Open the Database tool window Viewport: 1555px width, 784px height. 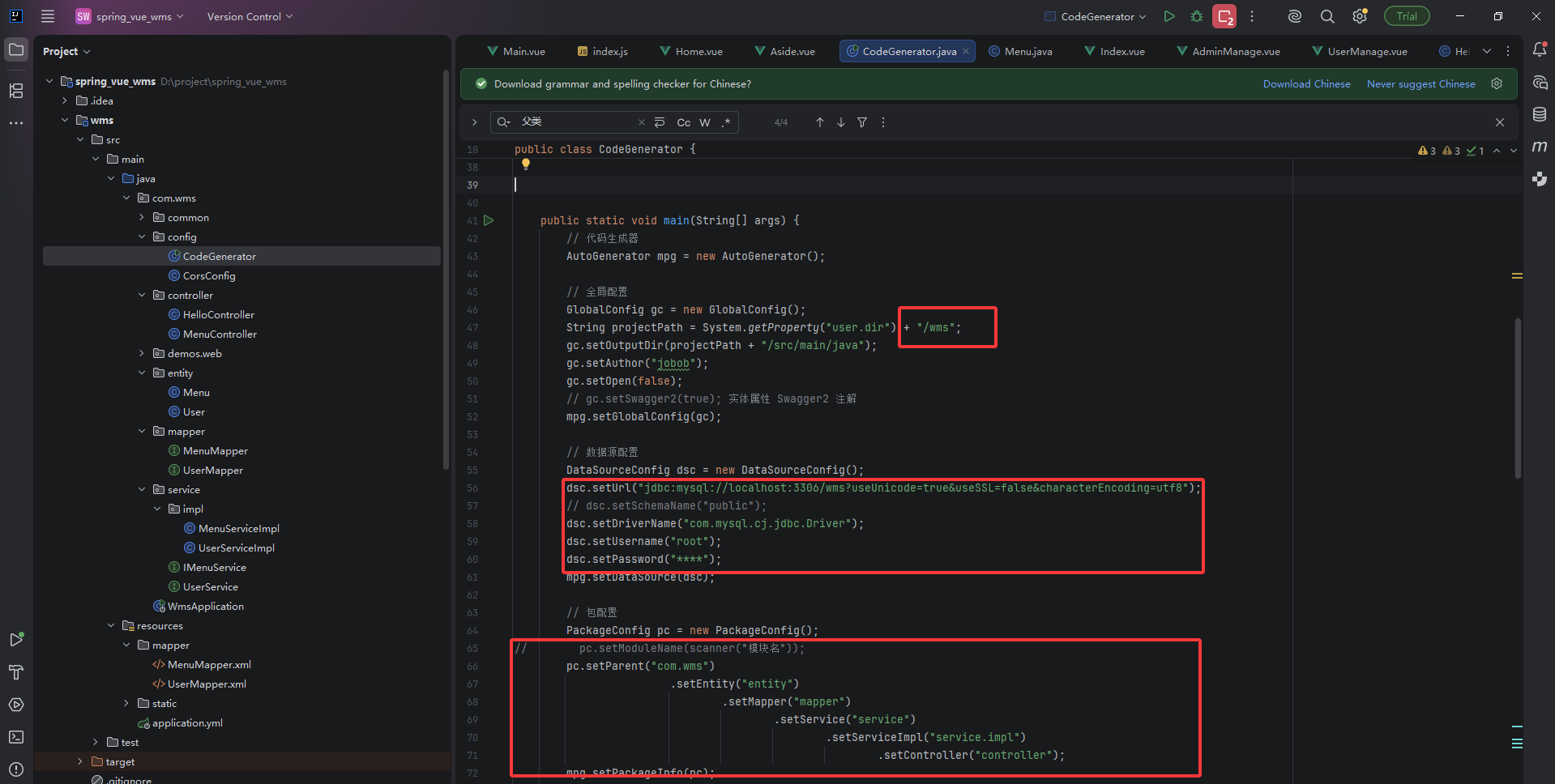click(x=1540, y=115)
